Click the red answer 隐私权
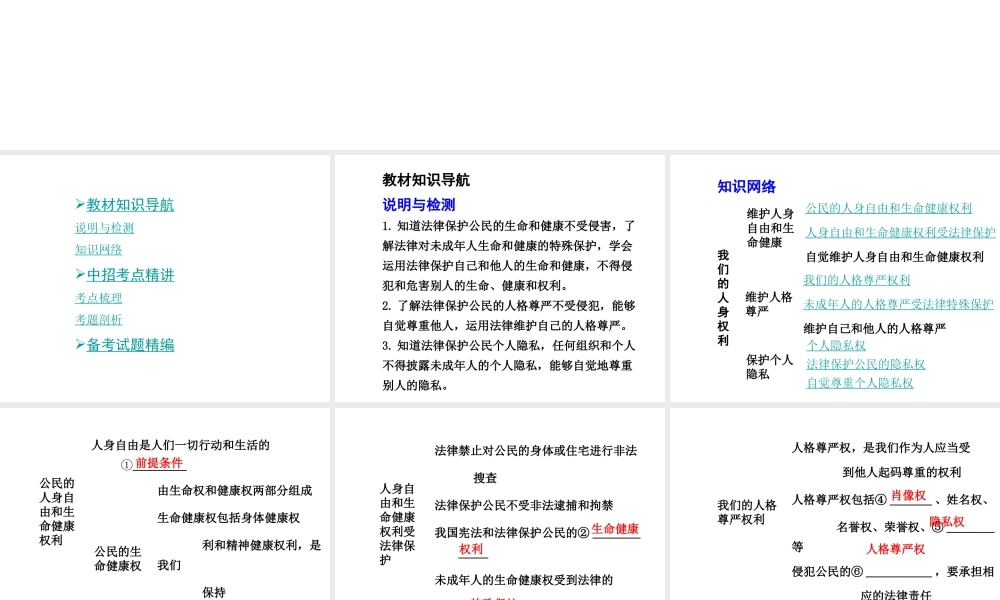The width and height of the screenshot is (1000, 600). point(947,522)
